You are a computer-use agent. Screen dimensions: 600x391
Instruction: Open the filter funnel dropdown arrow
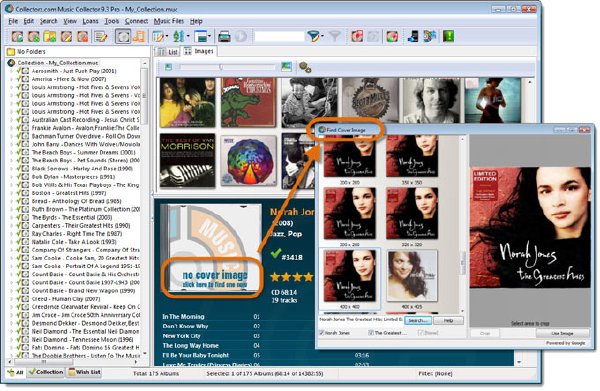coord(323,37)
